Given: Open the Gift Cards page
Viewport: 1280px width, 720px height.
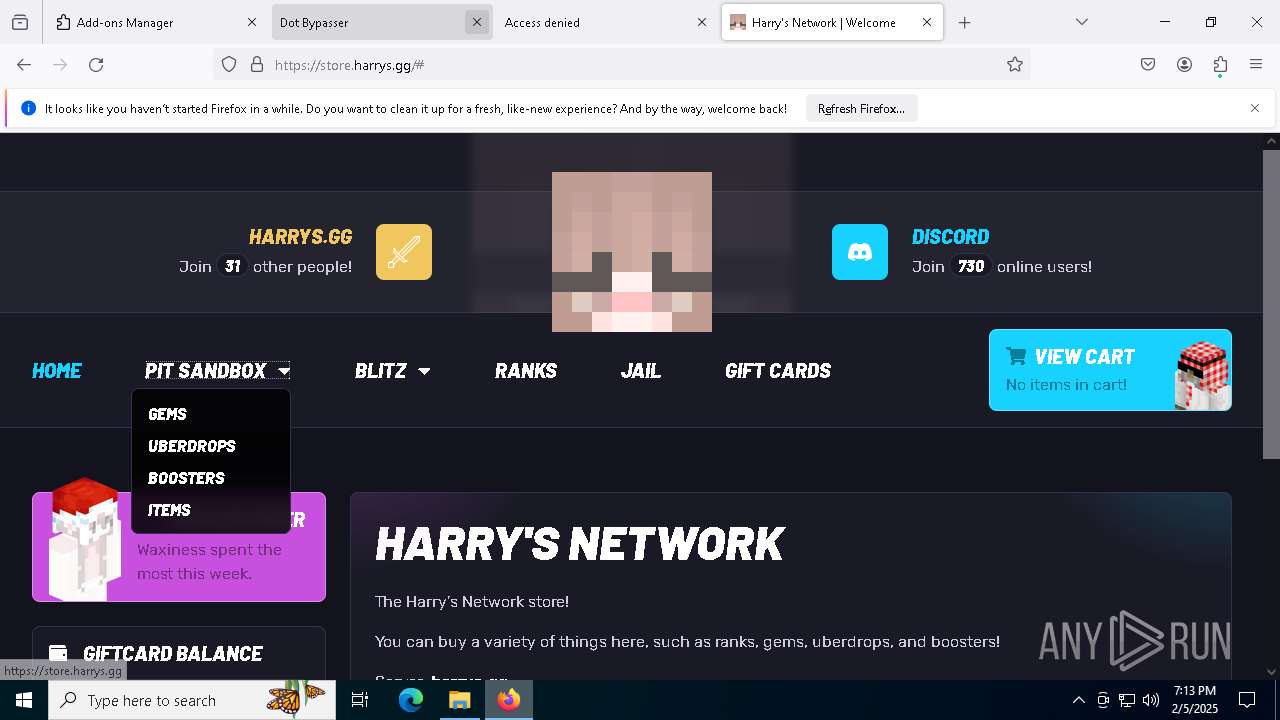Looking at the screenshot, I should pos(778,371).
